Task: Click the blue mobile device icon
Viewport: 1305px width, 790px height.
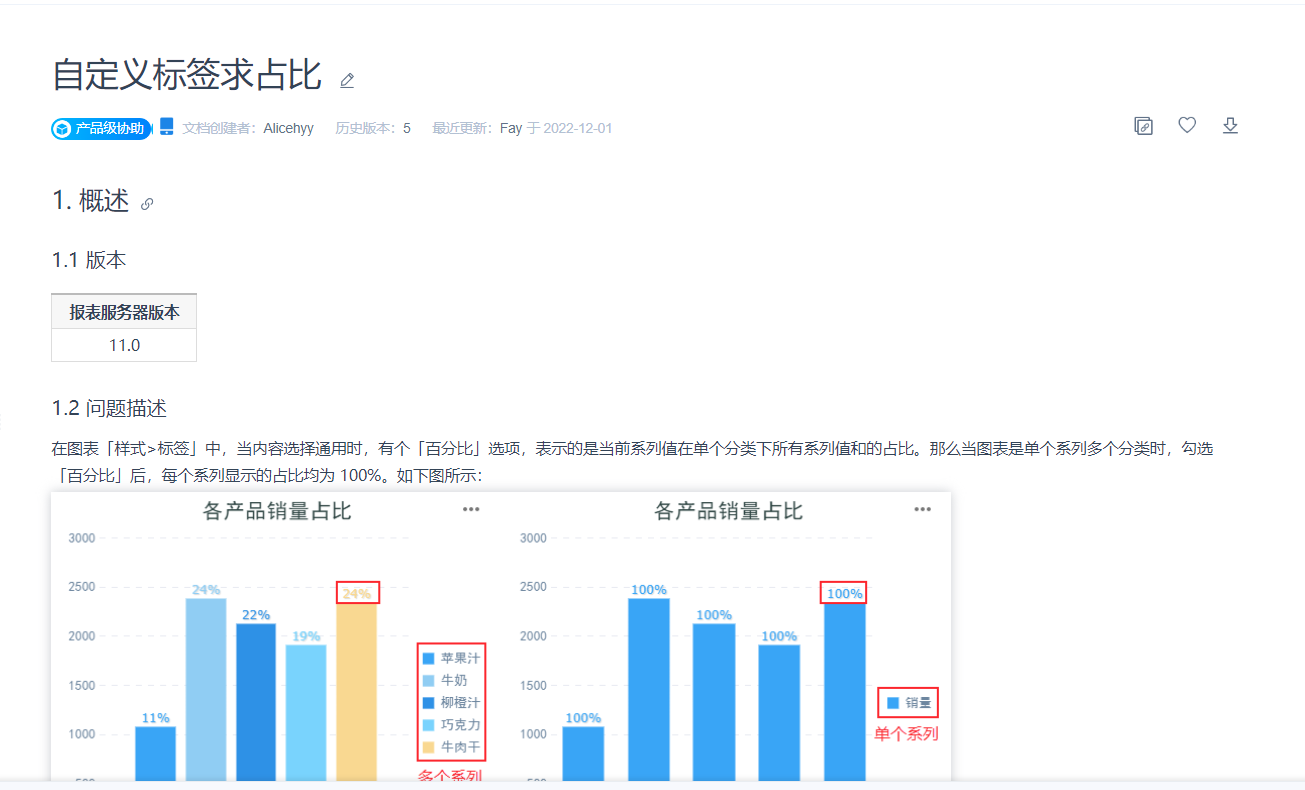Action: click(x=167, y=127)
